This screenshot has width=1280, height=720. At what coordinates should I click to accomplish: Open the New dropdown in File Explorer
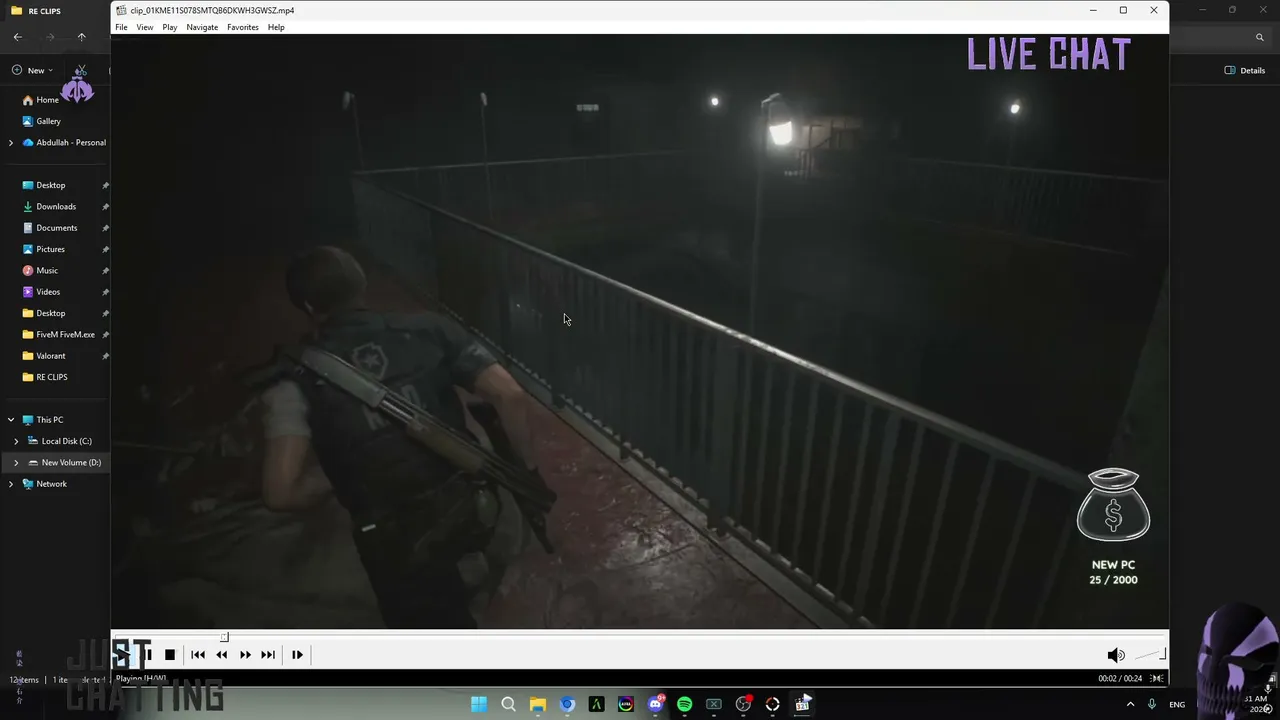[x=32, y=70]
